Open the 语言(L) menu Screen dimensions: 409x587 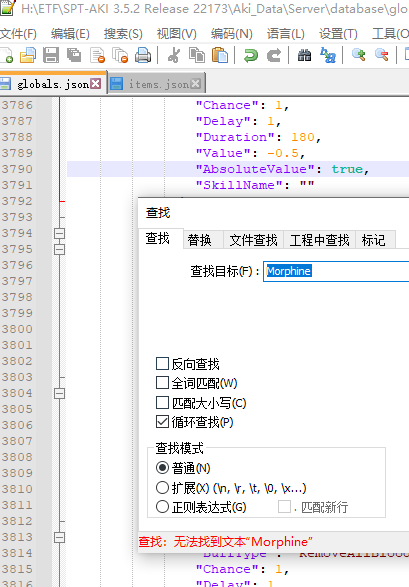[x=286, y=34]
